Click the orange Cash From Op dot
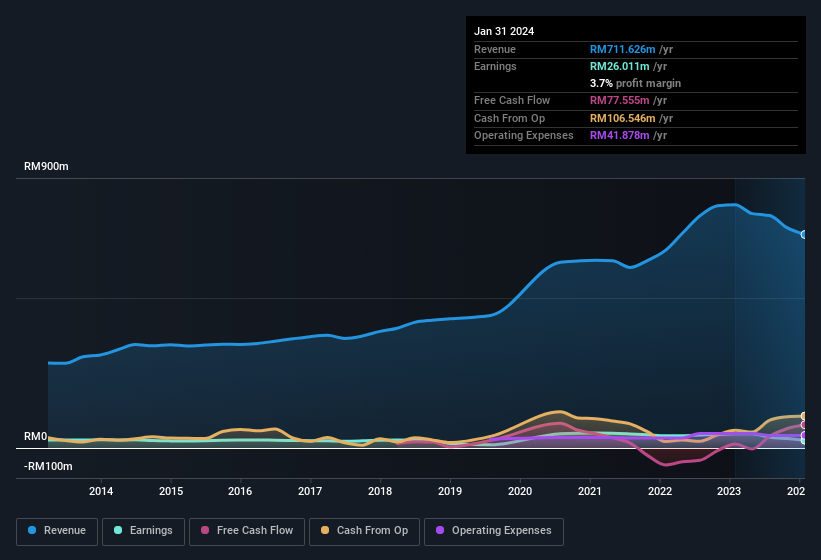The height and width of the screenshot is (560, 821). [325, 530]
